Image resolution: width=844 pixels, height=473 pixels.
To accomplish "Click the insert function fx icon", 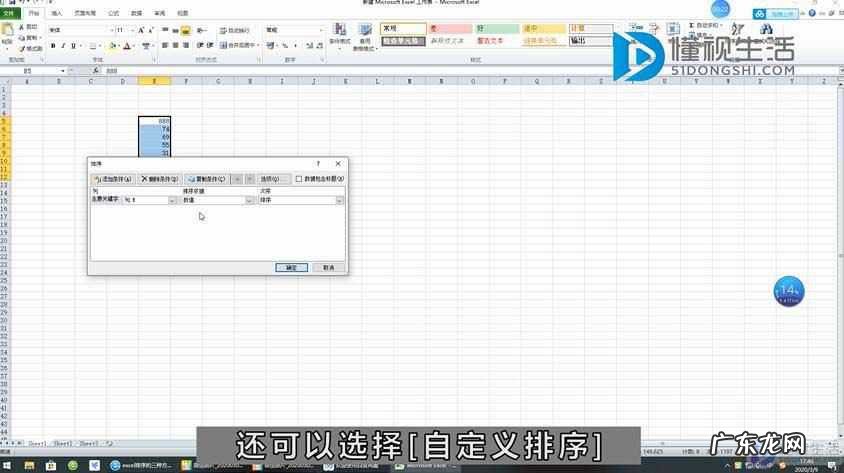I will coord(96,70).
